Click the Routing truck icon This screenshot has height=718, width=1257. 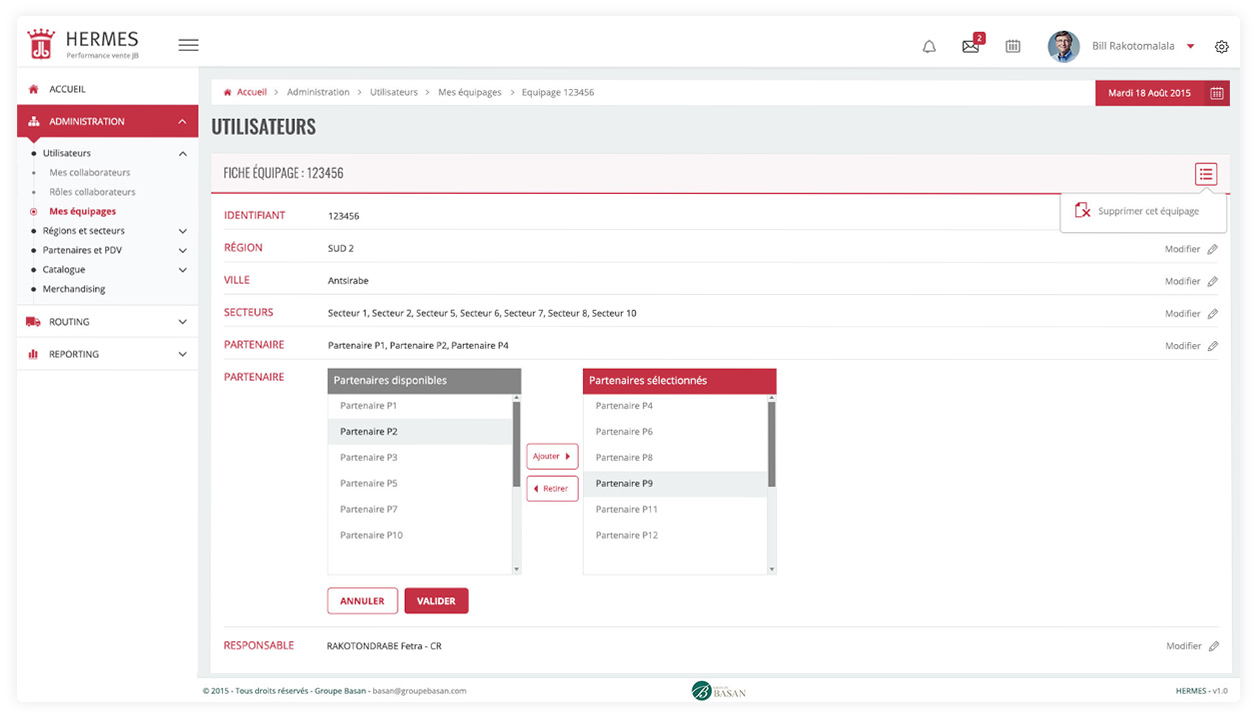coord(33,322)
